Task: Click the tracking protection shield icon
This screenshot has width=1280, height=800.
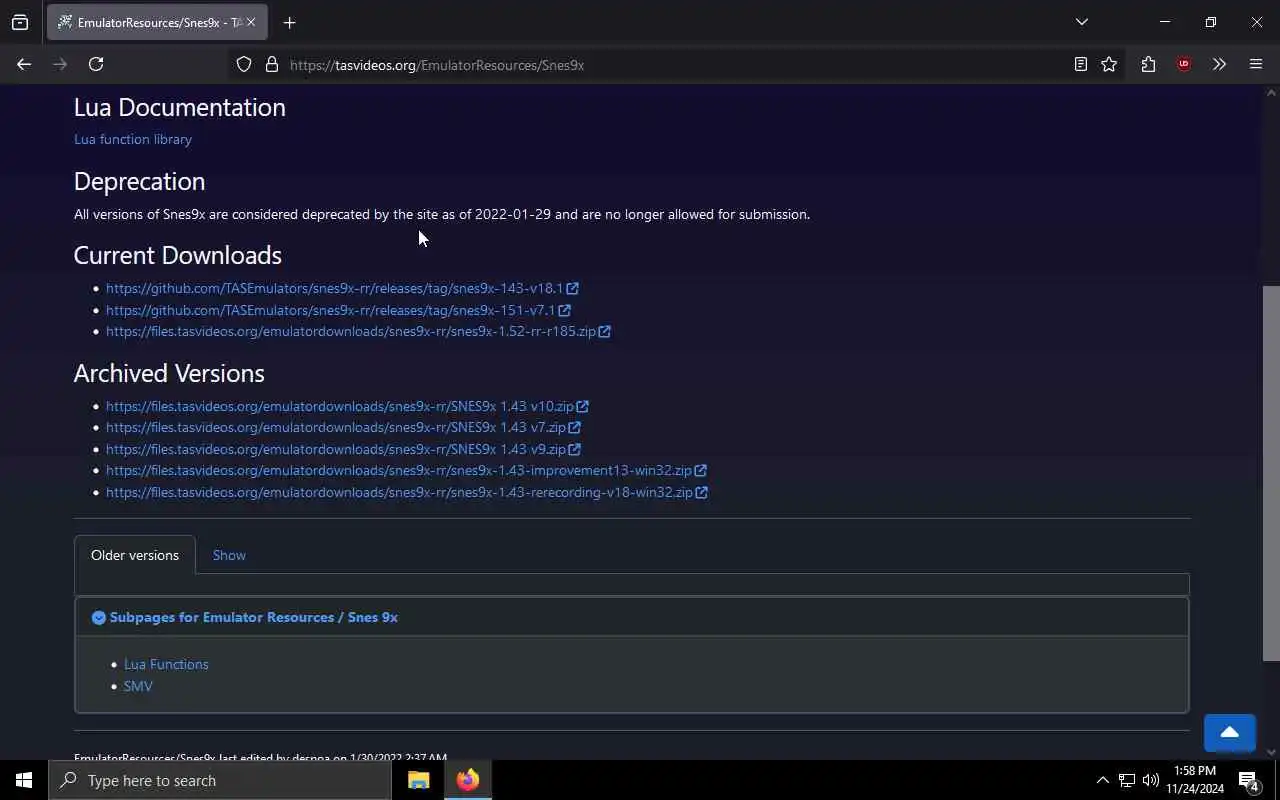Action: 244,64
